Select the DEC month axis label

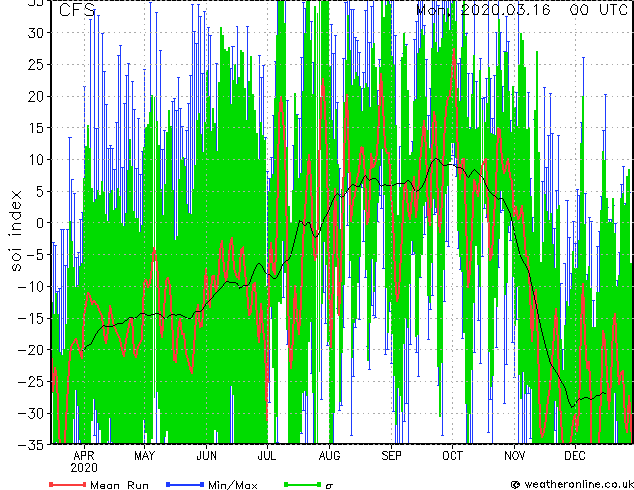click(575, 456)
